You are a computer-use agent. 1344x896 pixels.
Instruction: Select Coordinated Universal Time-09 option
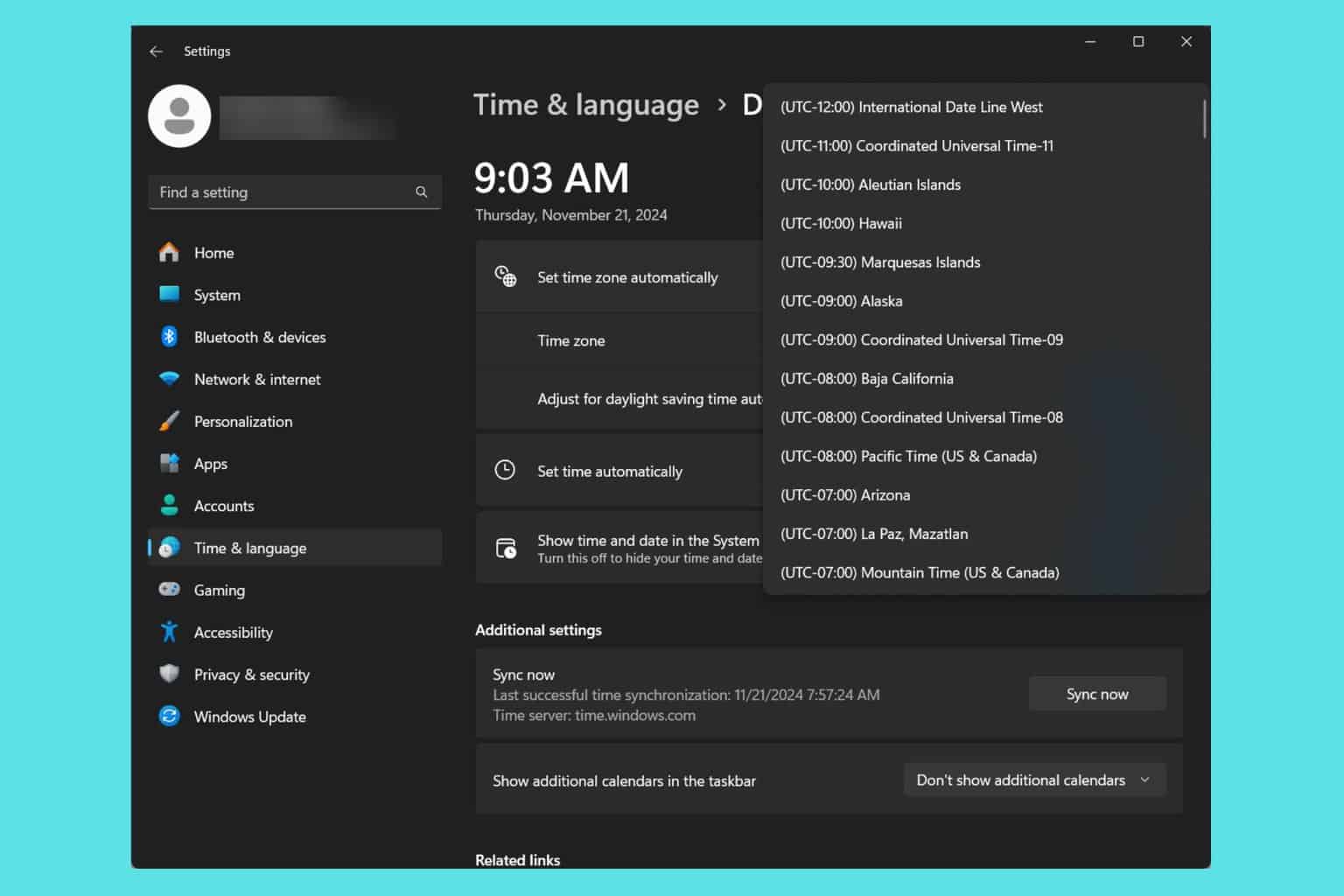[986, 339]
